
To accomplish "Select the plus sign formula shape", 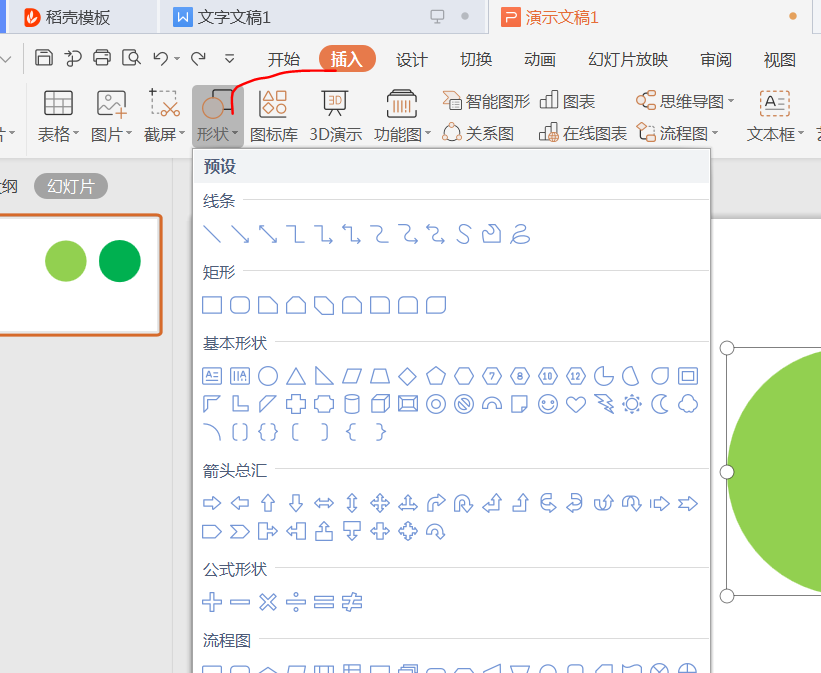I will pyautogui.click(x=212, y=602).
